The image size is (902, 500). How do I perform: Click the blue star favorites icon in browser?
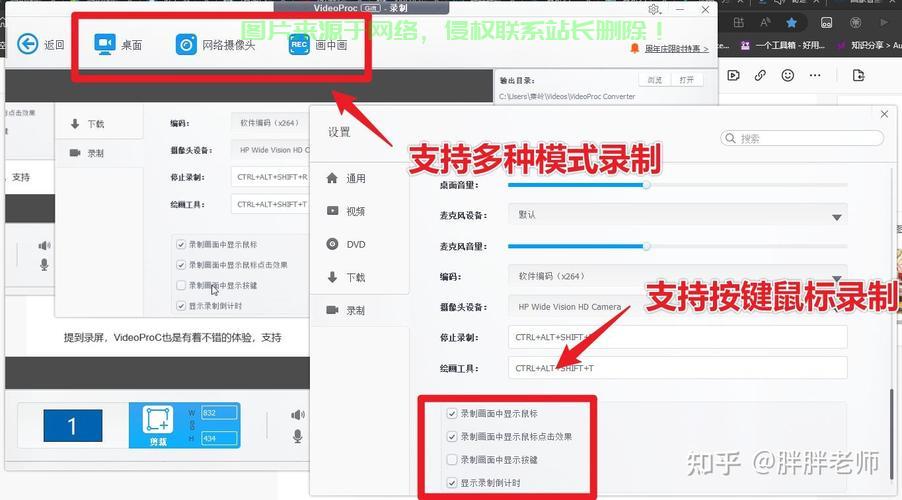pos(792,22)
